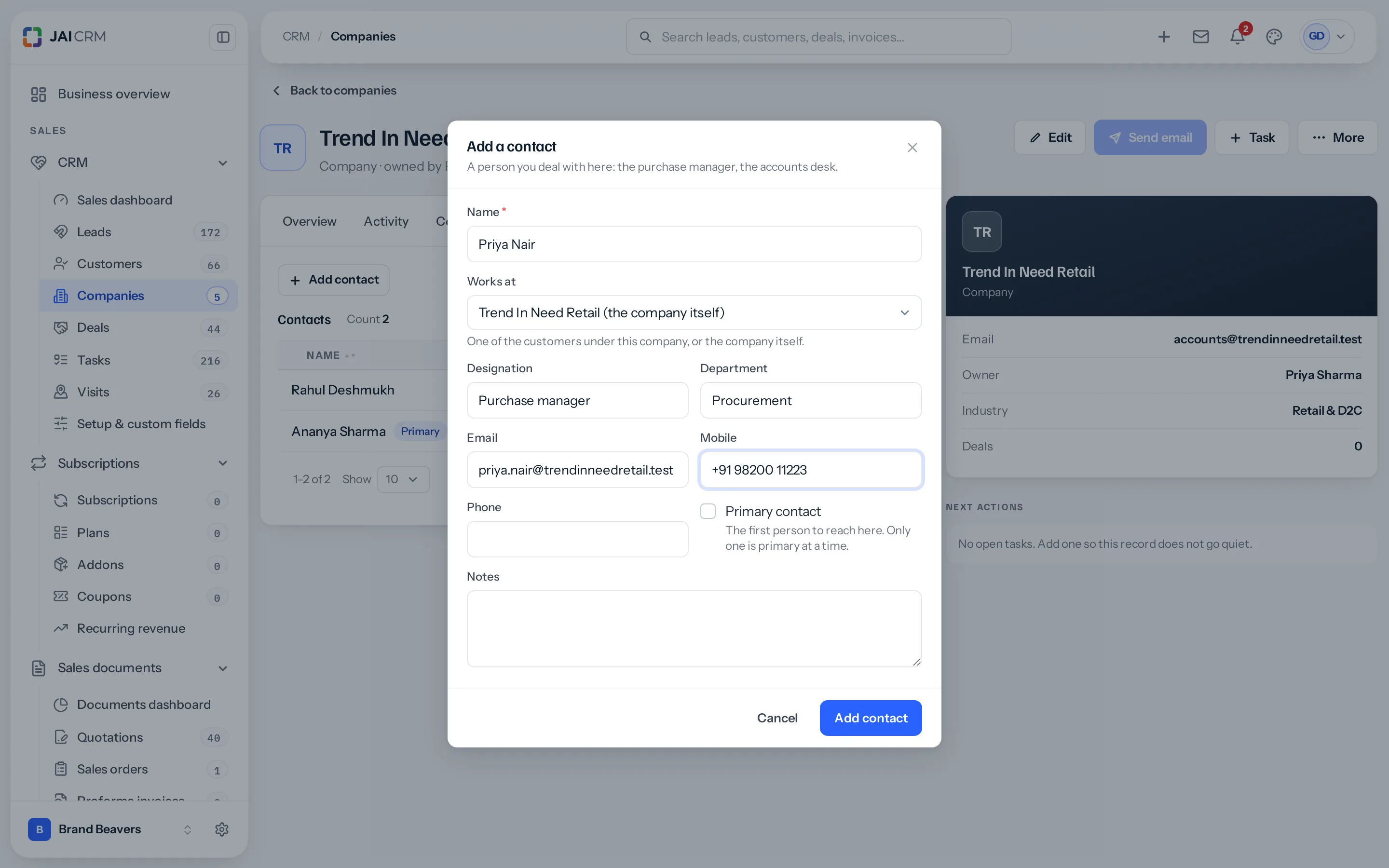Click the blue Add contact submit button
Viewport: 1389px width, 868px height.
[870, 718]
